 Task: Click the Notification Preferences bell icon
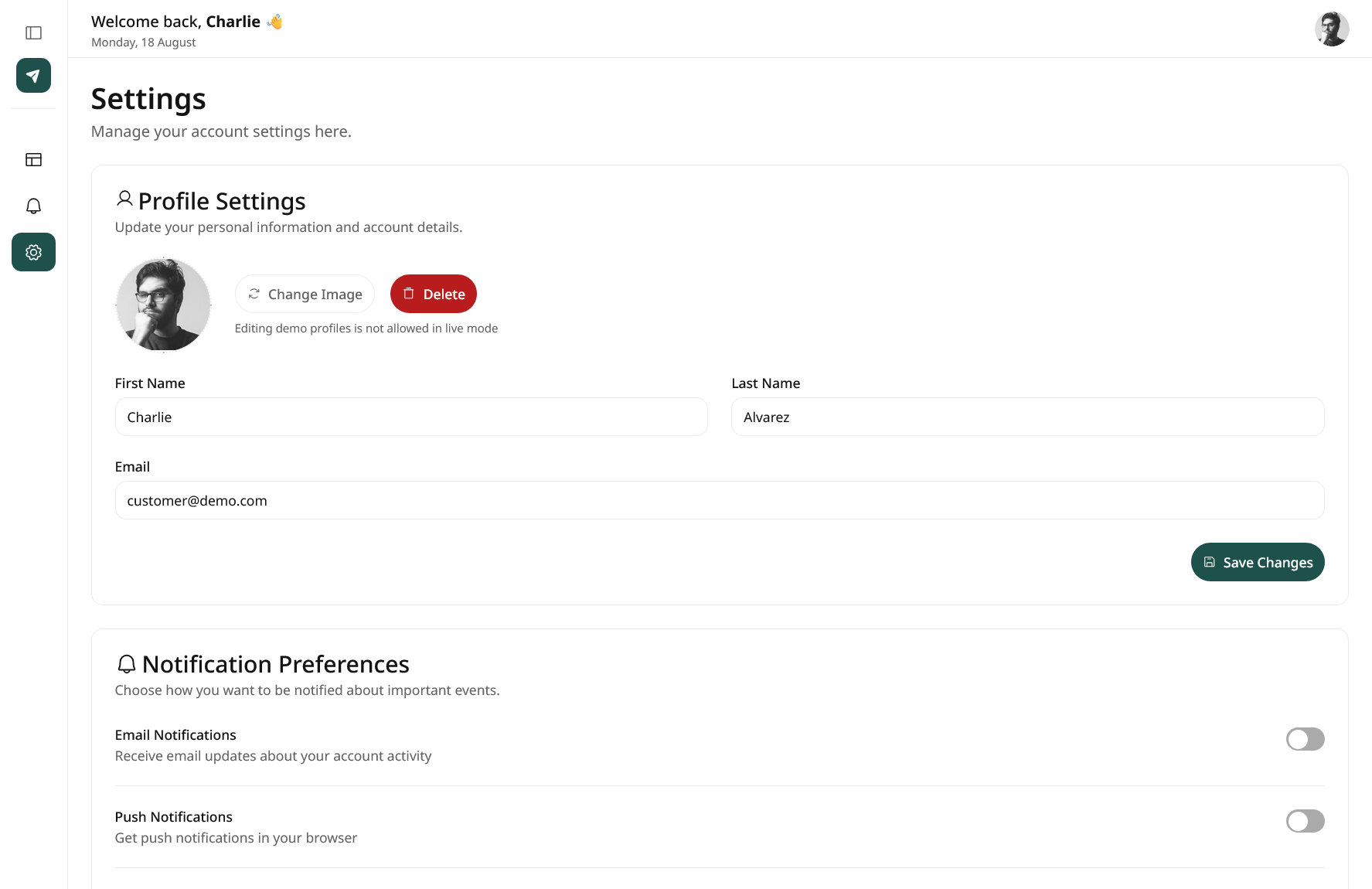[126, 664]
